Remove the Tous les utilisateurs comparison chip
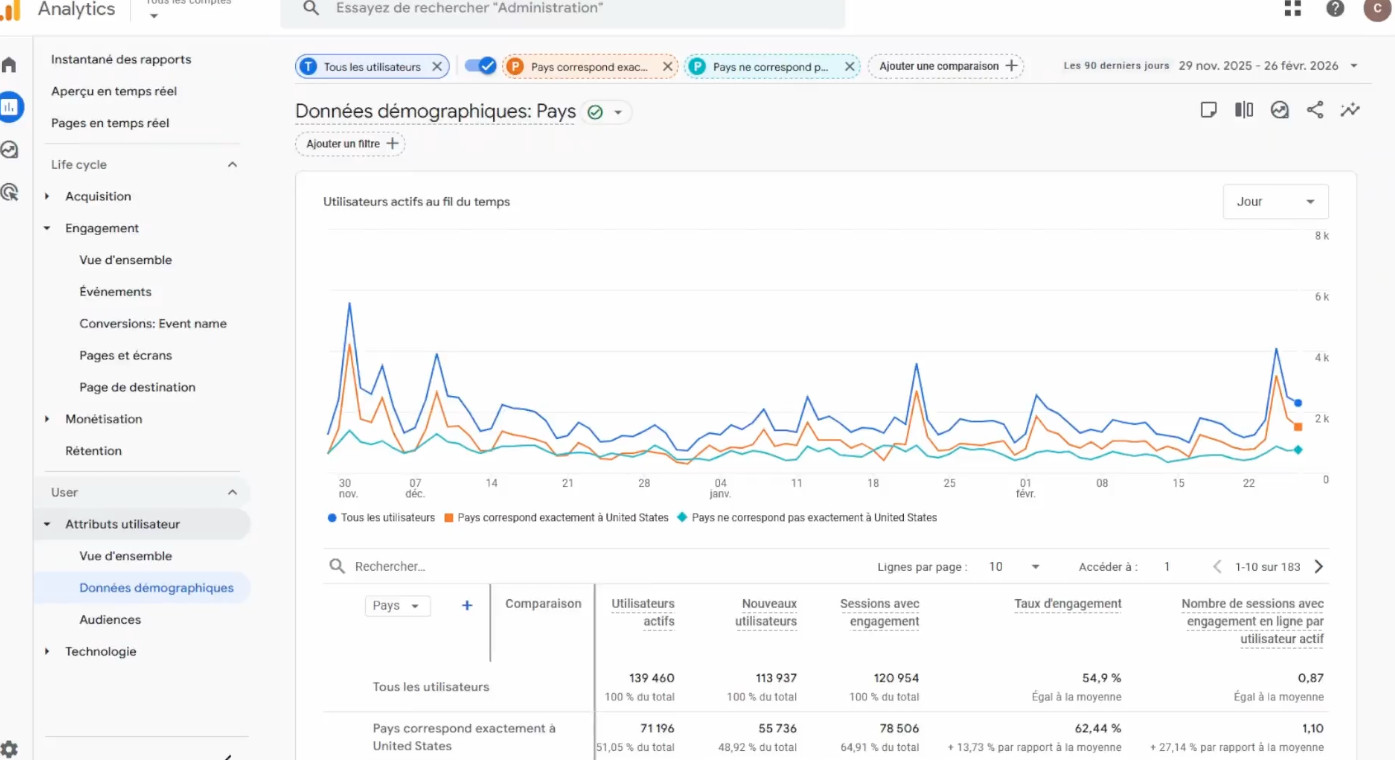Viewport: 1395px width, 760px height. (437, 67)
